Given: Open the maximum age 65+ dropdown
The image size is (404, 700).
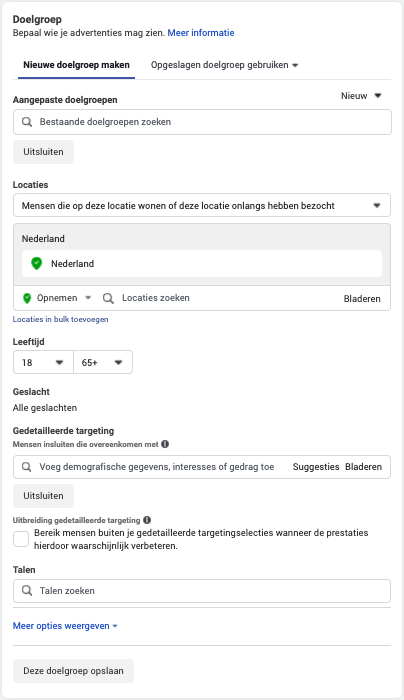Looking at the screenshot, I should click(103, 362).
